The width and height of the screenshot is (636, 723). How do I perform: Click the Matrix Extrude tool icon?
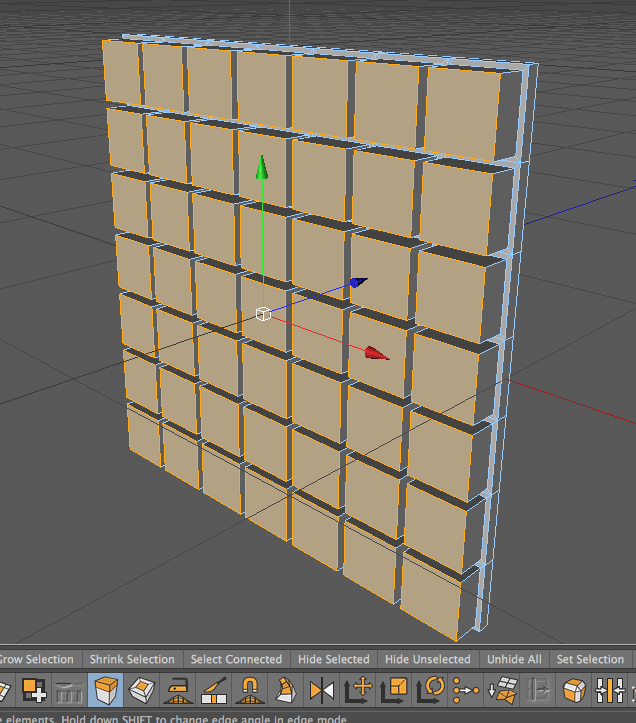click(285, 690)
